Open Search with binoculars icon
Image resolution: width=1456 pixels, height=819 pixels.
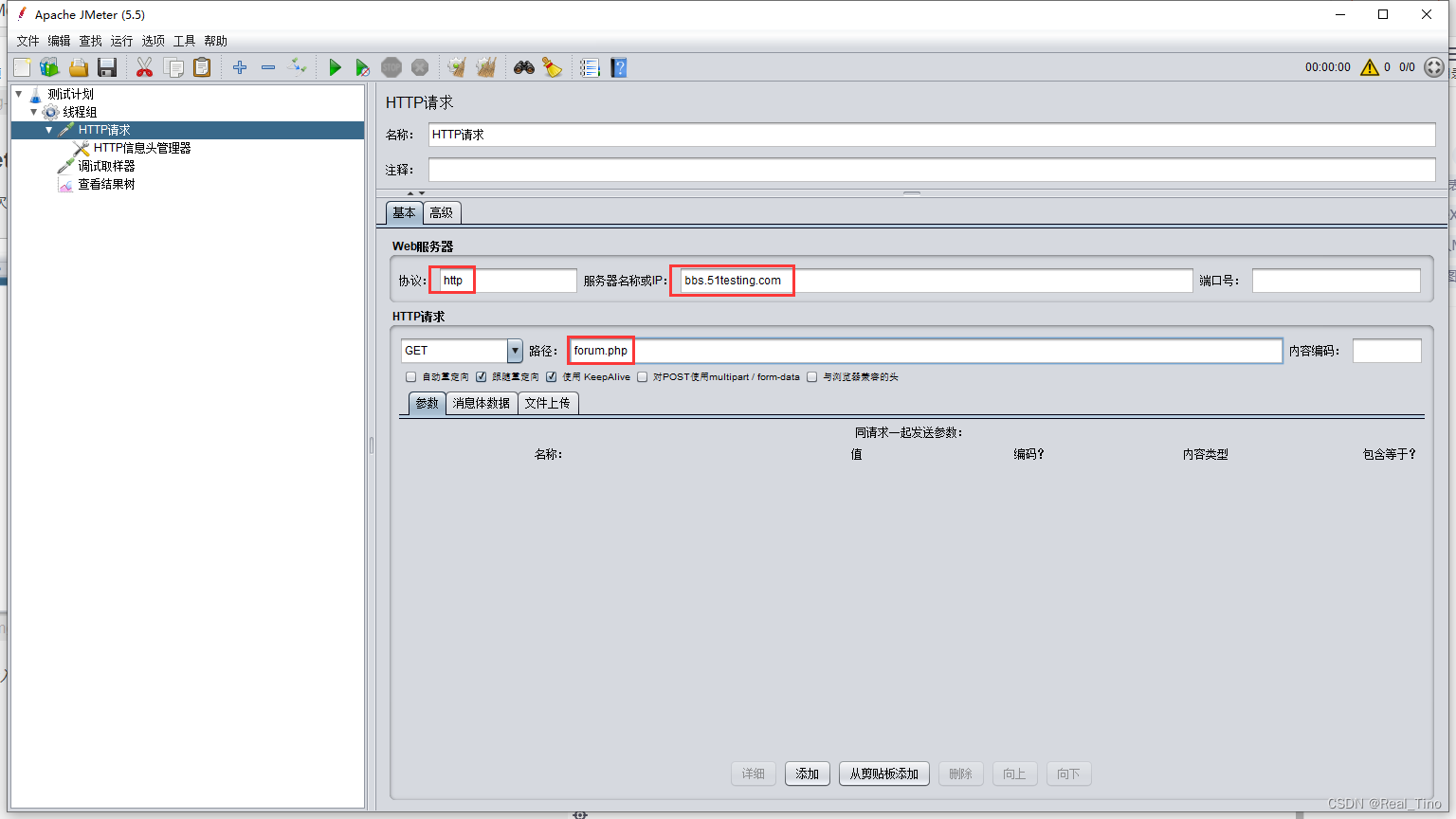pyautogui.click(x=524, y=67)
